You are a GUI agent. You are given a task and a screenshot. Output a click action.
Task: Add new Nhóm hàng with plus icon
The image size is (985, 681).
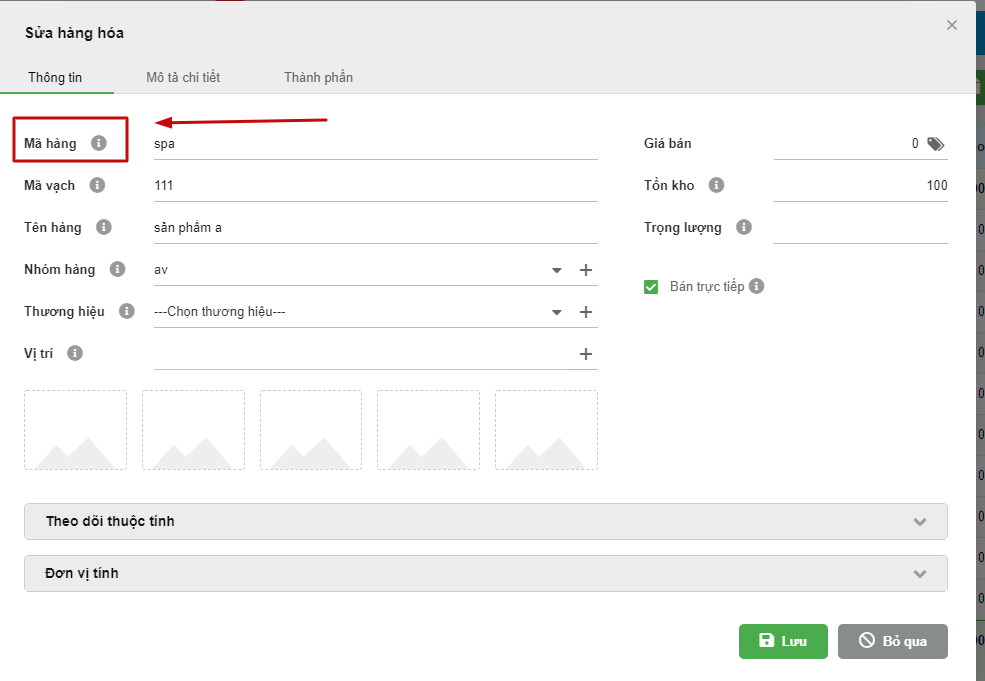[586, 270]
